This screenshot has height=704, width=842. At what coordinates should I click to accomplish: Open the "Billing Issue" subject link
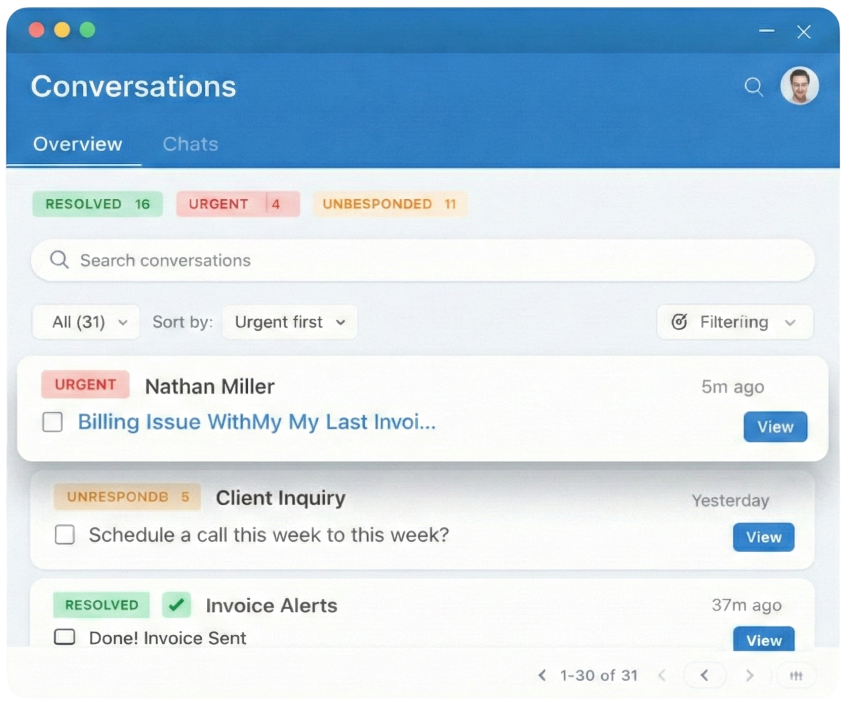coord(257,422)
